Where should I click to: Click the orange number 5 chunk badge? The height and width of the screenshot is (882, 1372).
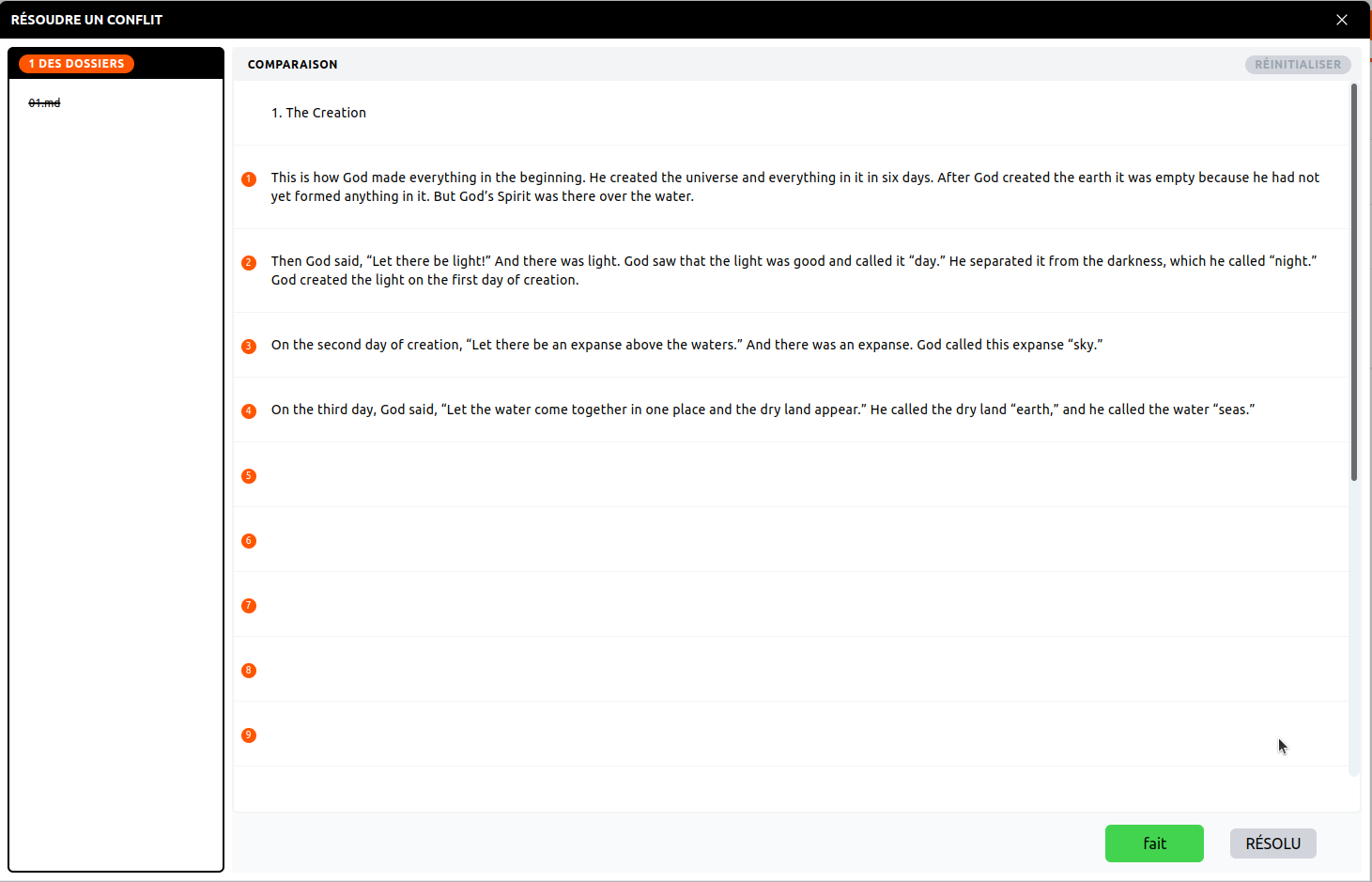(x=249, y=476)
